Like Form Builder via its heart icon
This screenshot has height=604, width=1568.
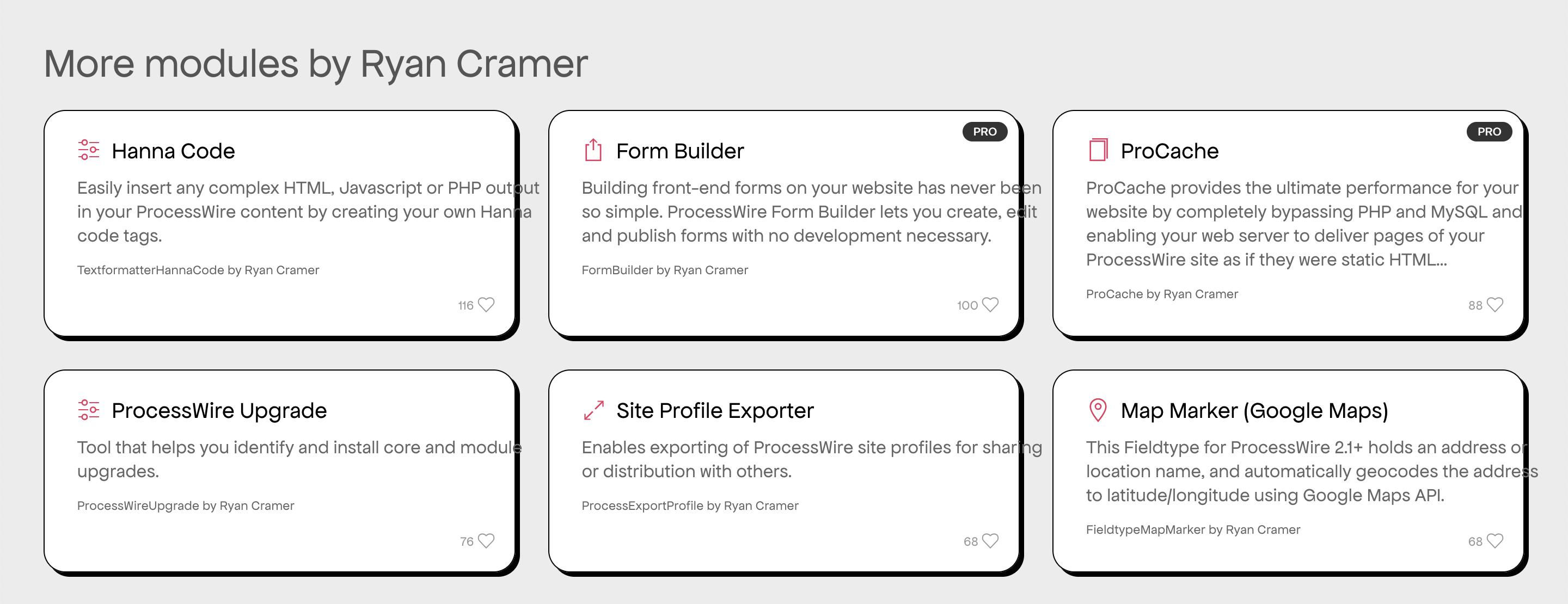990,304
